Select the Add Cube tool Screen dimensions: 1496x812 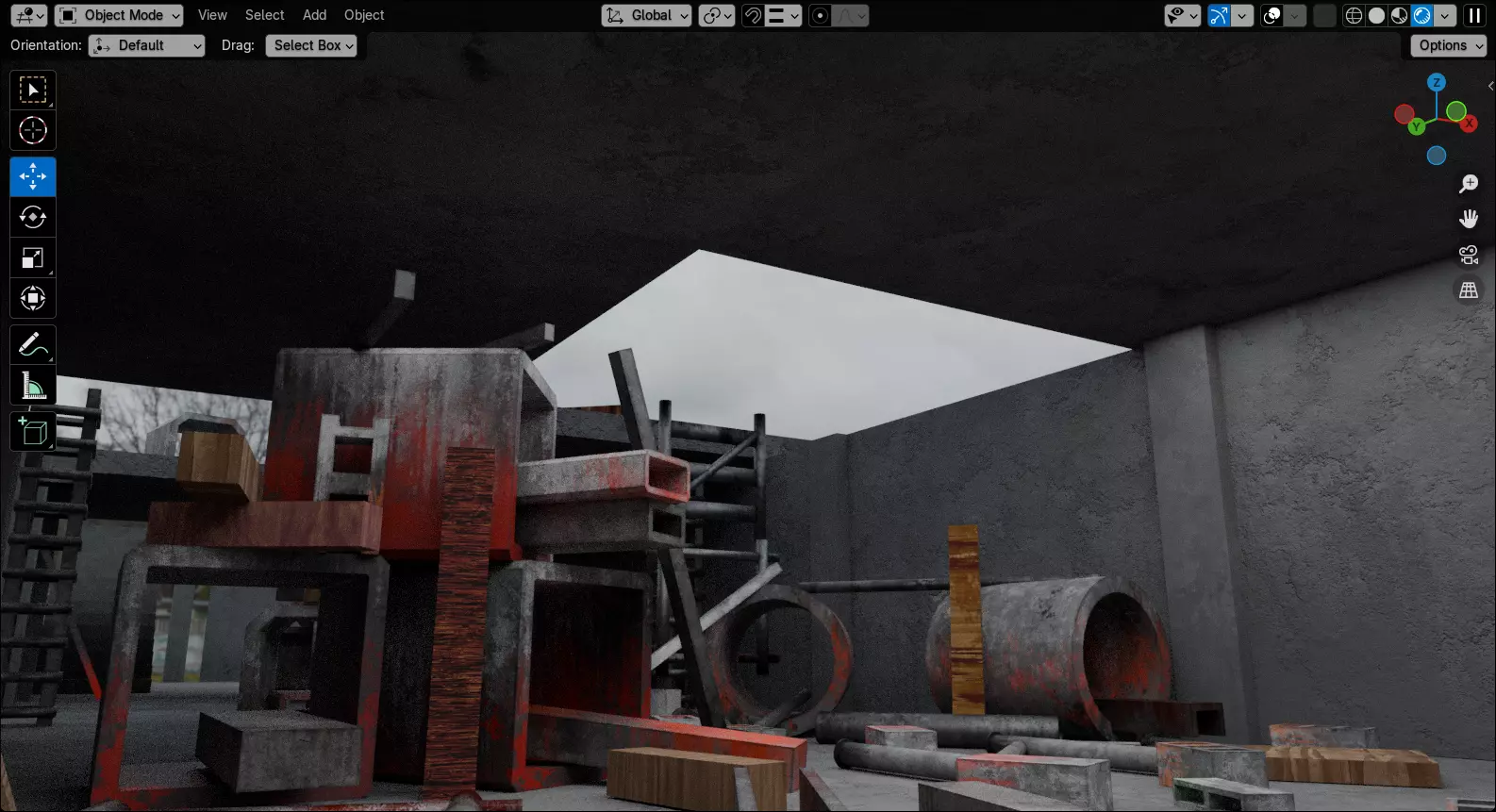click(33, 432)
